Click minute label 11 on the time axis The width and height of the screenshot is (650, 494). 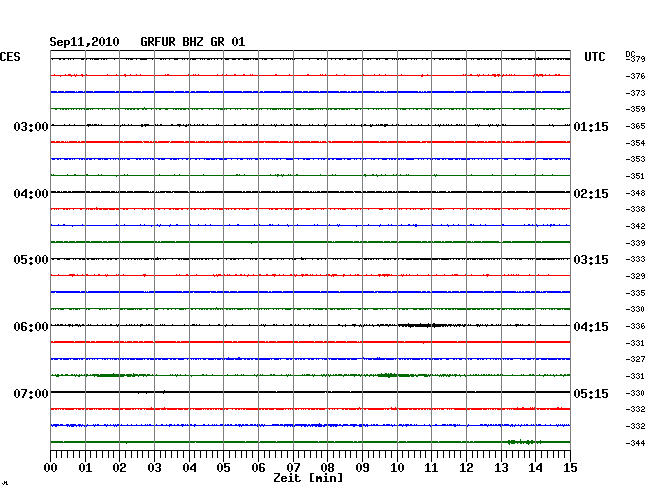click(x=431, y=468)
